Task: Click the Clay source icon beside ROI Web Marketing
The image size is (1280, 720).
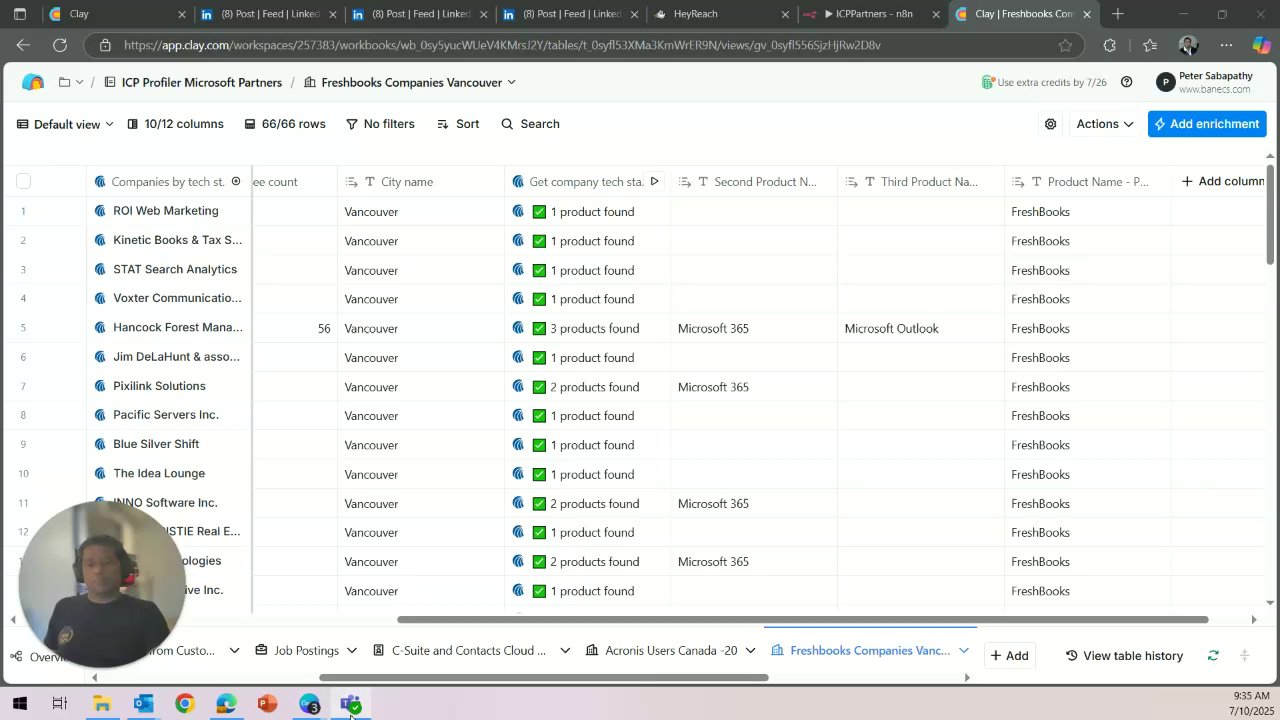Action: tap(100, 211)
